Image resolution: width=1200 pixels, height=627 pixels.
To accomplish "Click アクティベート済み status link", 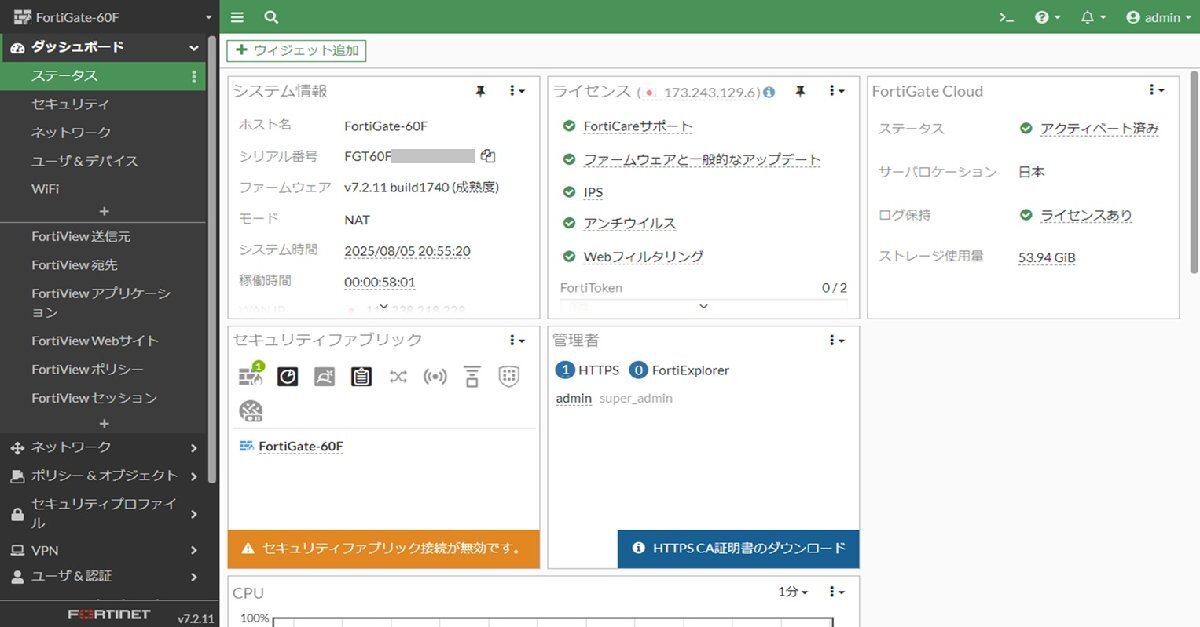I will point(1099,129).
